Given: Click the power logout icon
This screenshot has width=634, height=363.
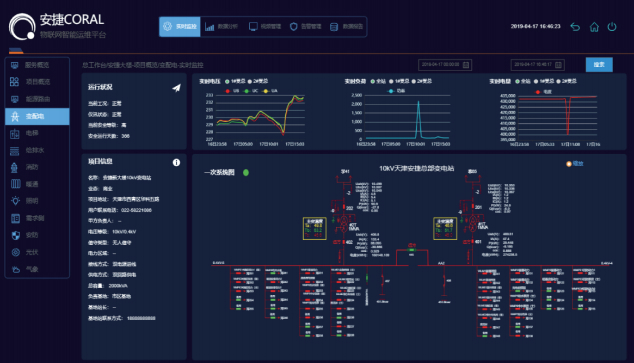Looking at the screenshot, I should point(612,27).
